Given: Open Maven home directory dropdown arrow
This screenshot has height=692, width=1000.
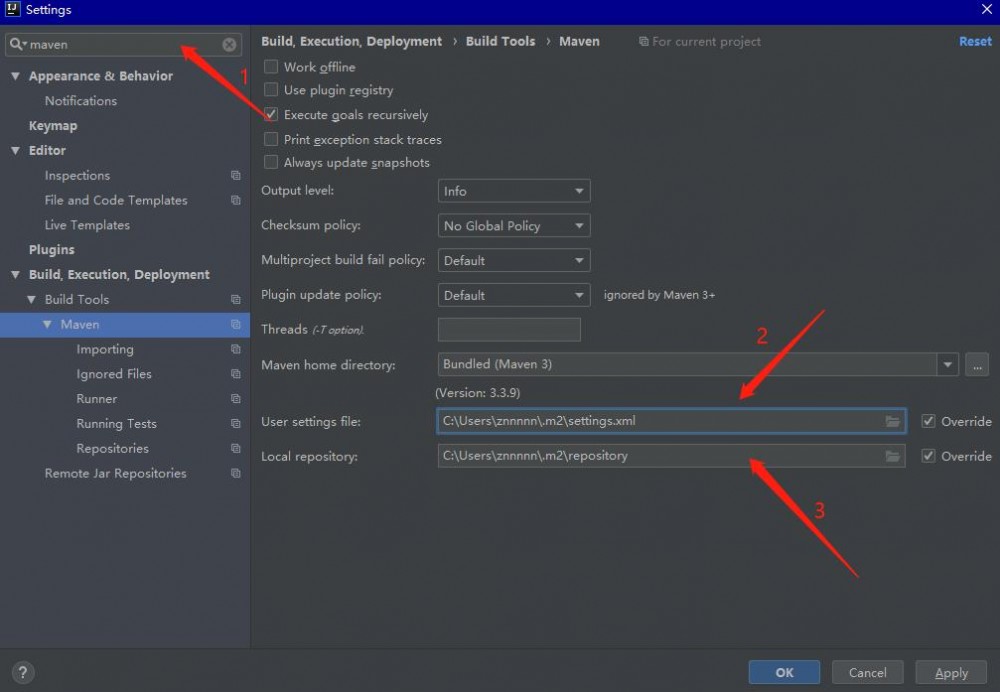Looking at the screenshot, I should pos(948,365).
